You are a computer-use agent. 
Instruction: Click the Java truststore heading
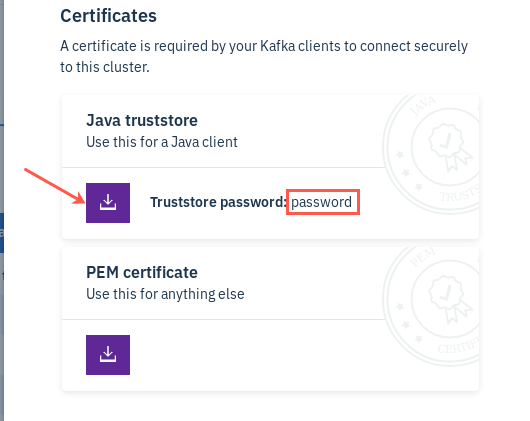[x=142, y=120]
